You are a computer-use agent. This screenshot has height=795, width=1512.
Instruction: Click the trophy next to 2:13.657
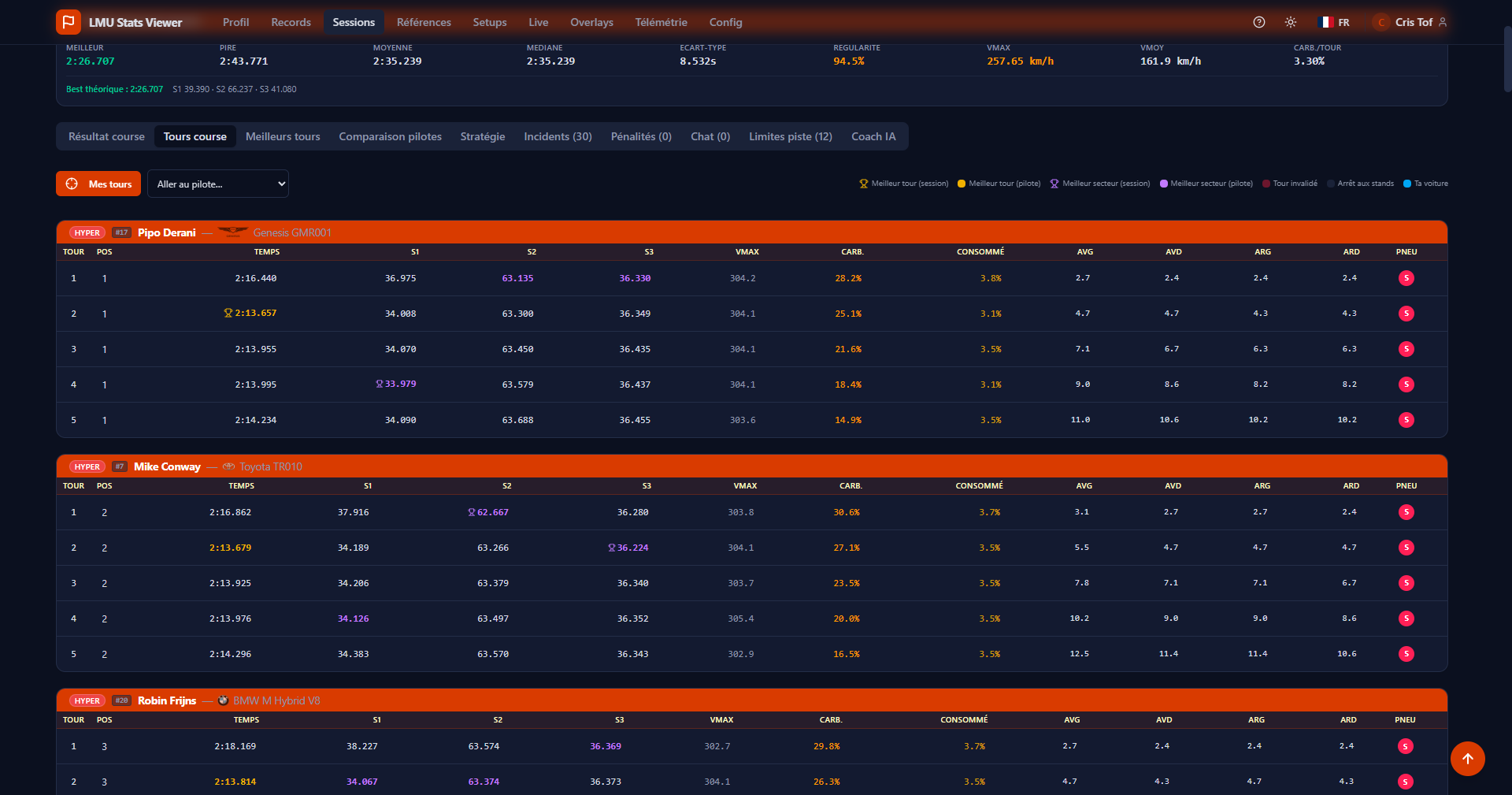click(228, 313)
